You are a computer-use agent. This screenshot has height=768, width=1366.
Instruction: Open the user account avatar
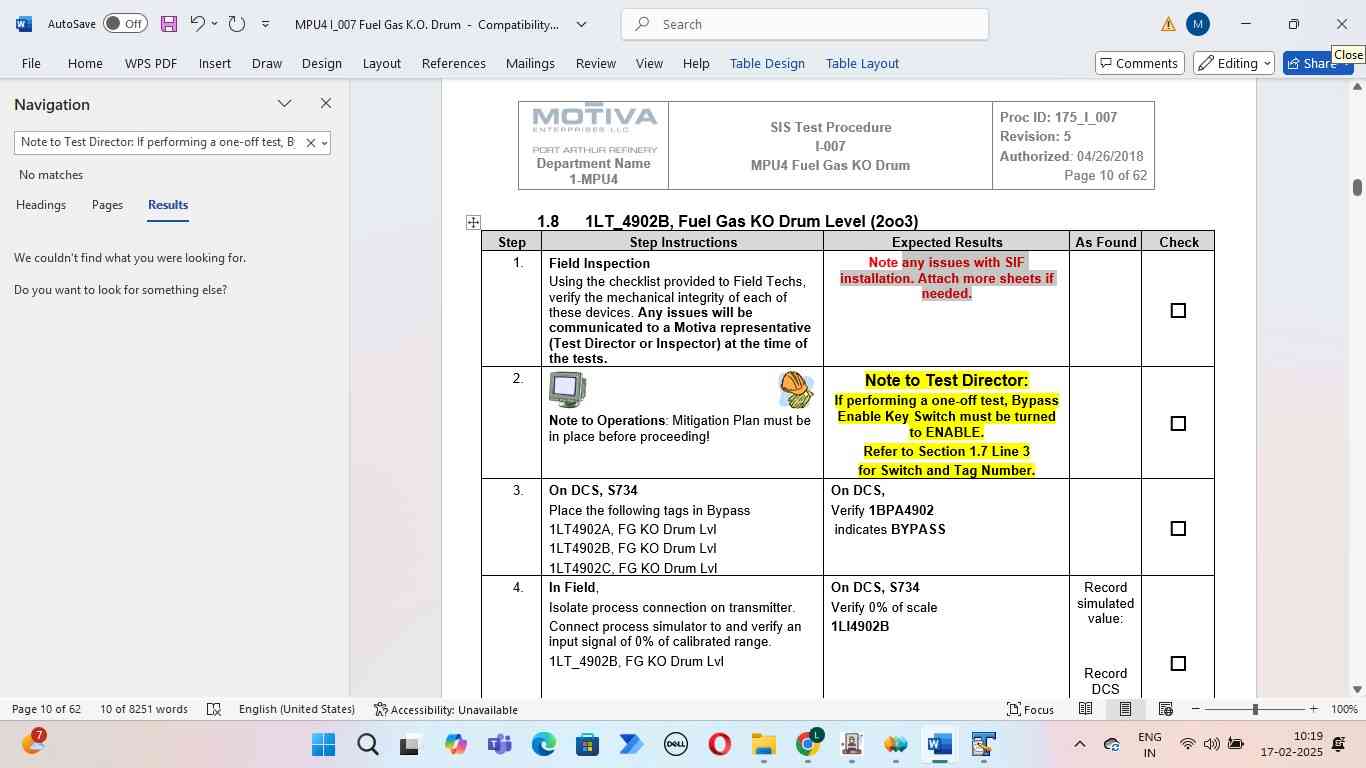(x=1197, y=24)
